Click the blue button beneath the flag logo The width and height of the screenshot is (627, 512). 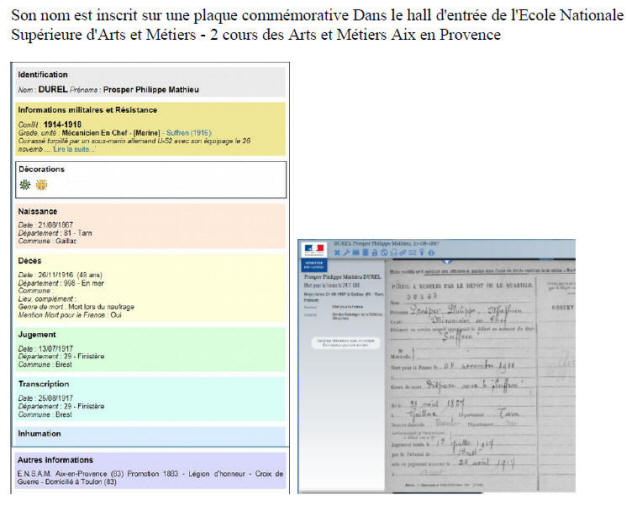314,267
